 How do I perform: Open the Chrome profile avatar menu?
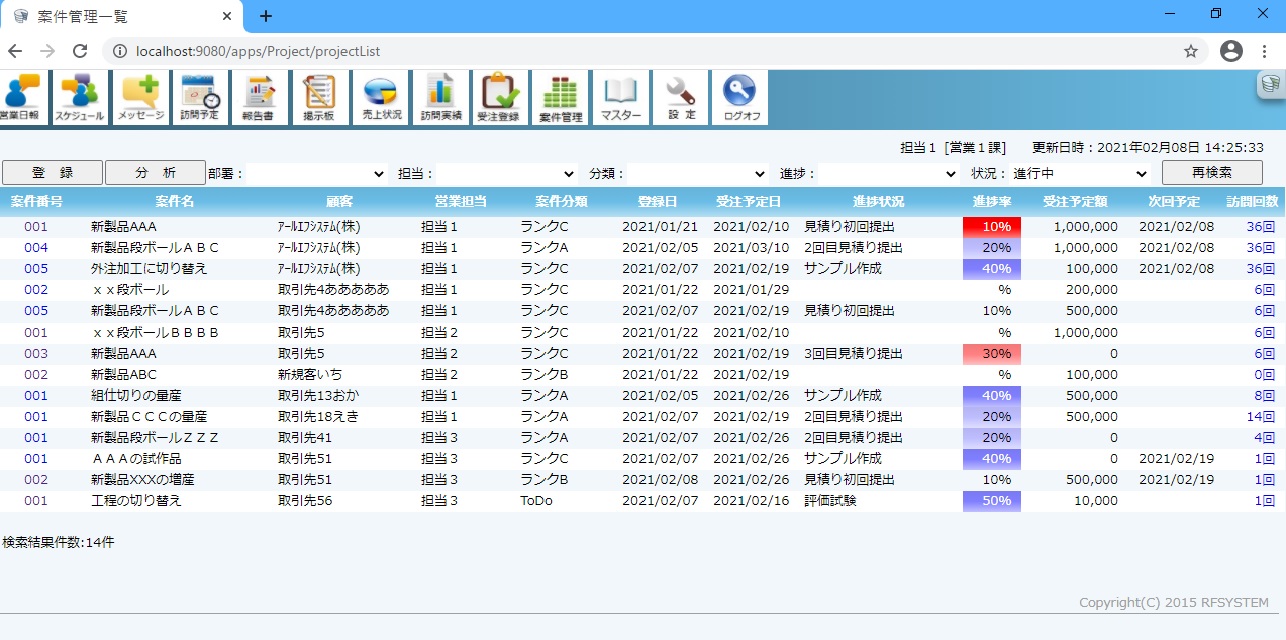(1231, 51)
